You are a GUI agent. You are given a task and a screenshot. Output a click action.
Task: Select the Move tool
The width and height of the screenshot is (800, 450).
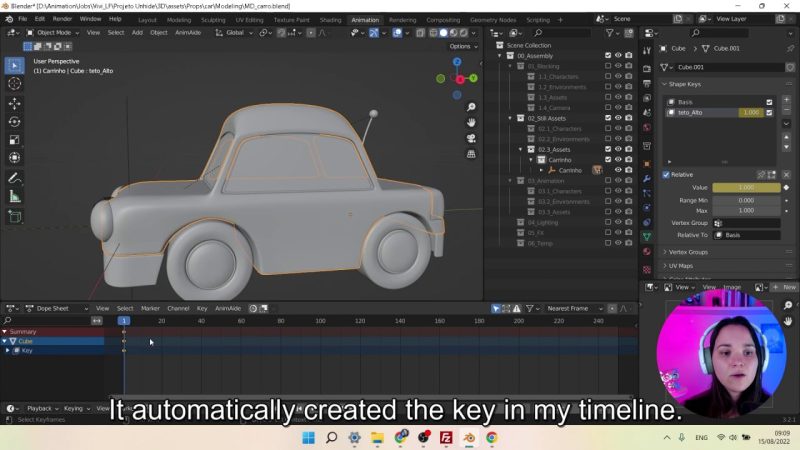pos(14,103)
